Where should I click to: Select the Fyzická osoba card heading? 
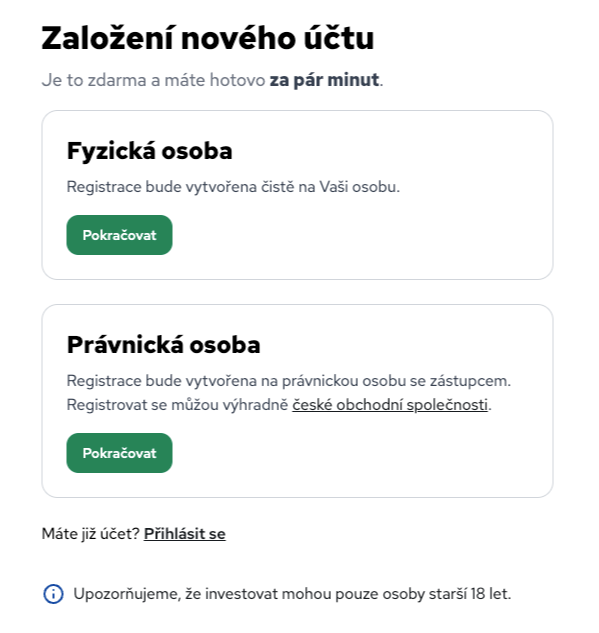(x=149, y=151)
